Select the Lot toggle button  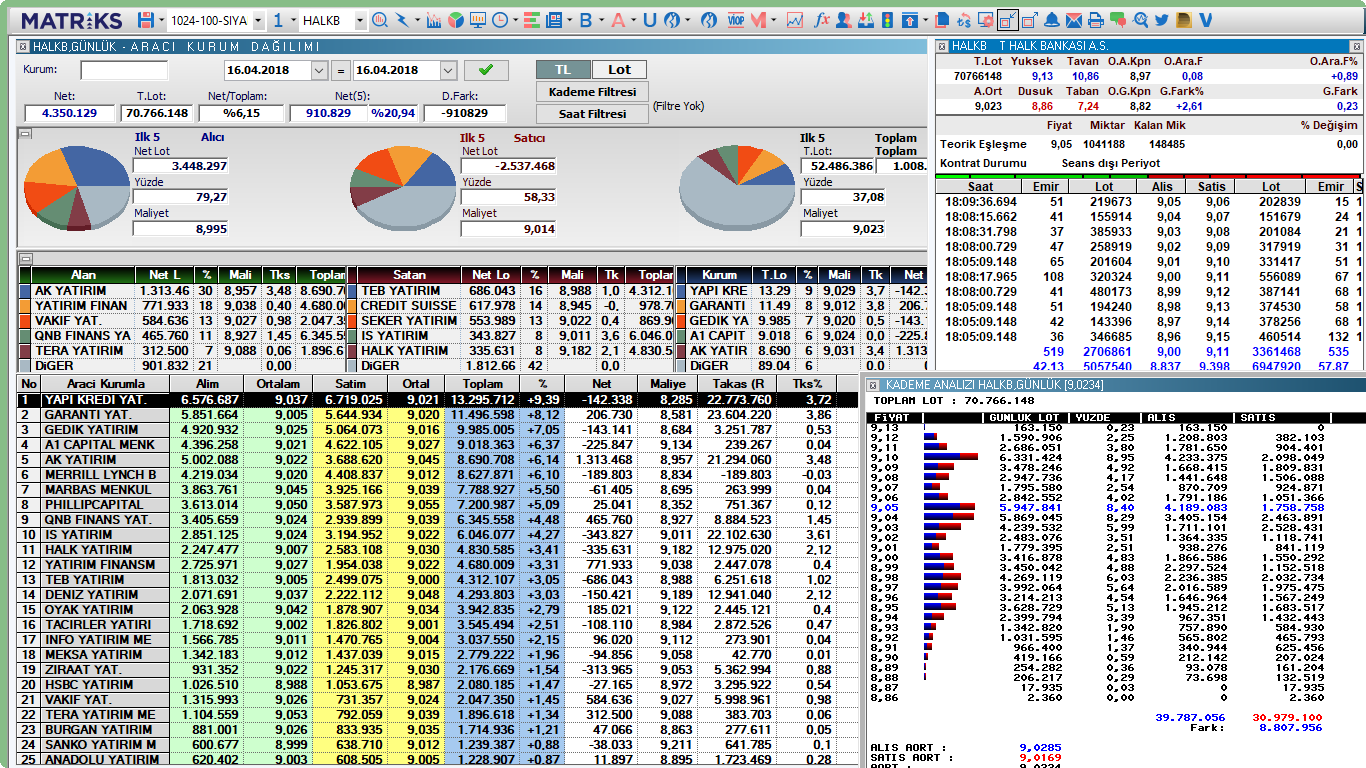coord(619,69)
